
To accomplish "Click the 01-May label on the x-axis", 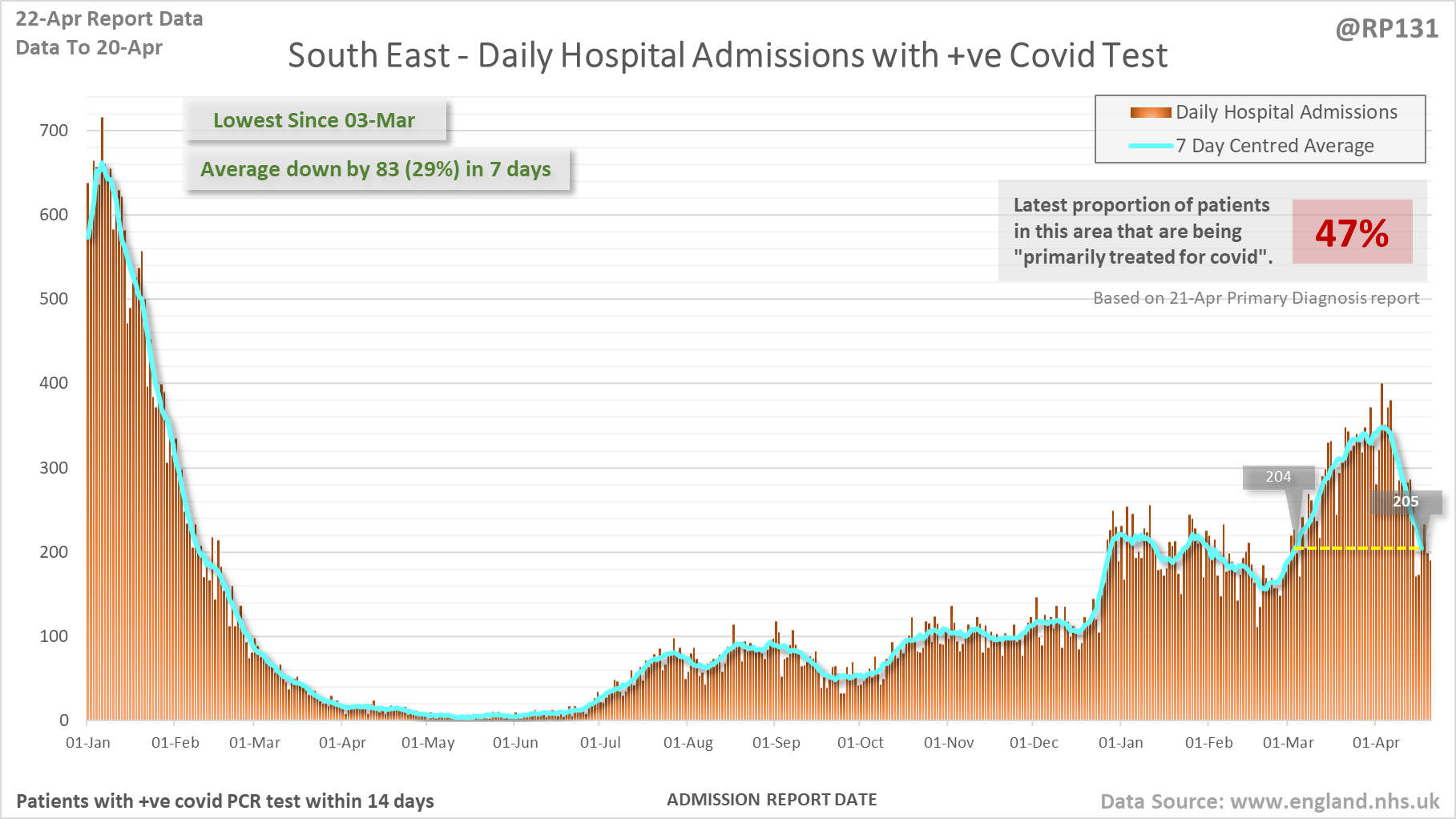I will pyautogui.click(x=428, y=743).
